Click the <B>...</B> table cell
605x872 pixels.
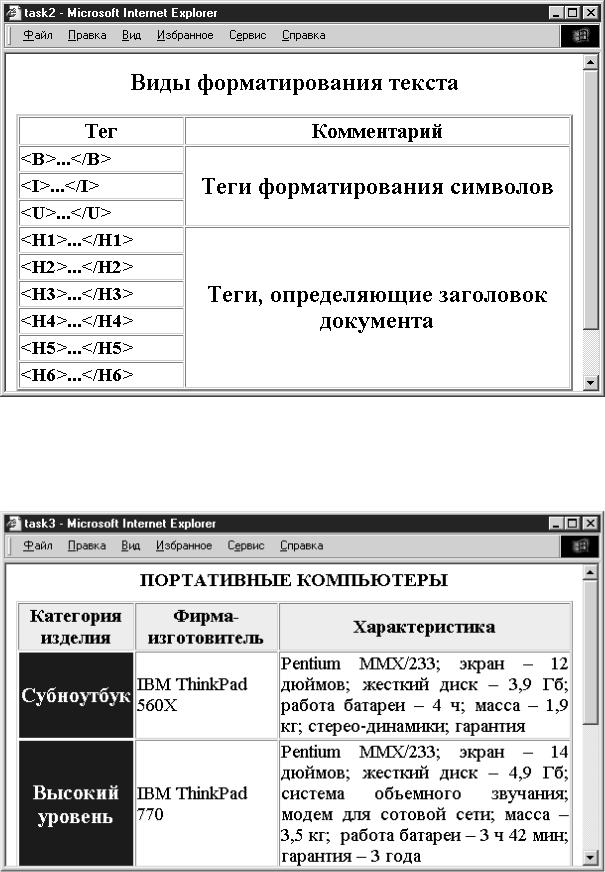101,159
